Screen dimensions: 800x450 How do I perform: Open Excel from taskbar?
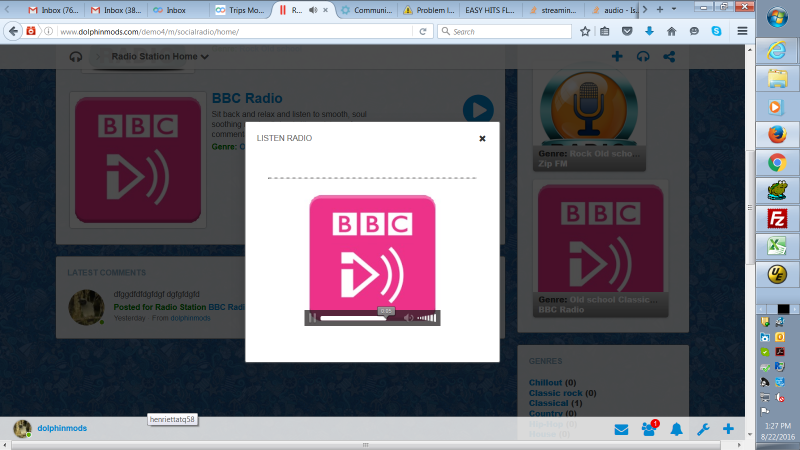coord(777,246)
